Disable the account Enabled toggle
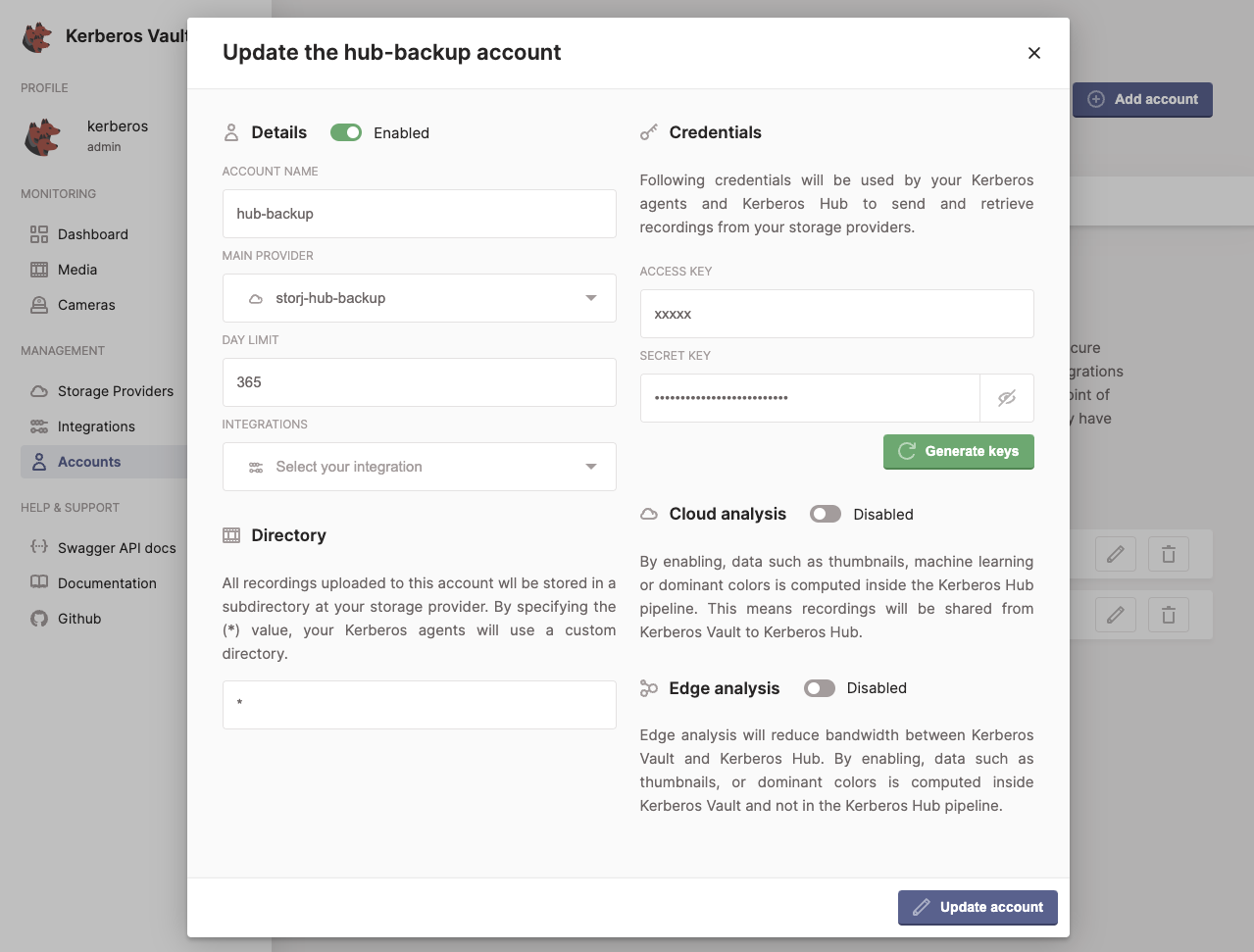The image size is (1254, 952). (x=345, y=131)
